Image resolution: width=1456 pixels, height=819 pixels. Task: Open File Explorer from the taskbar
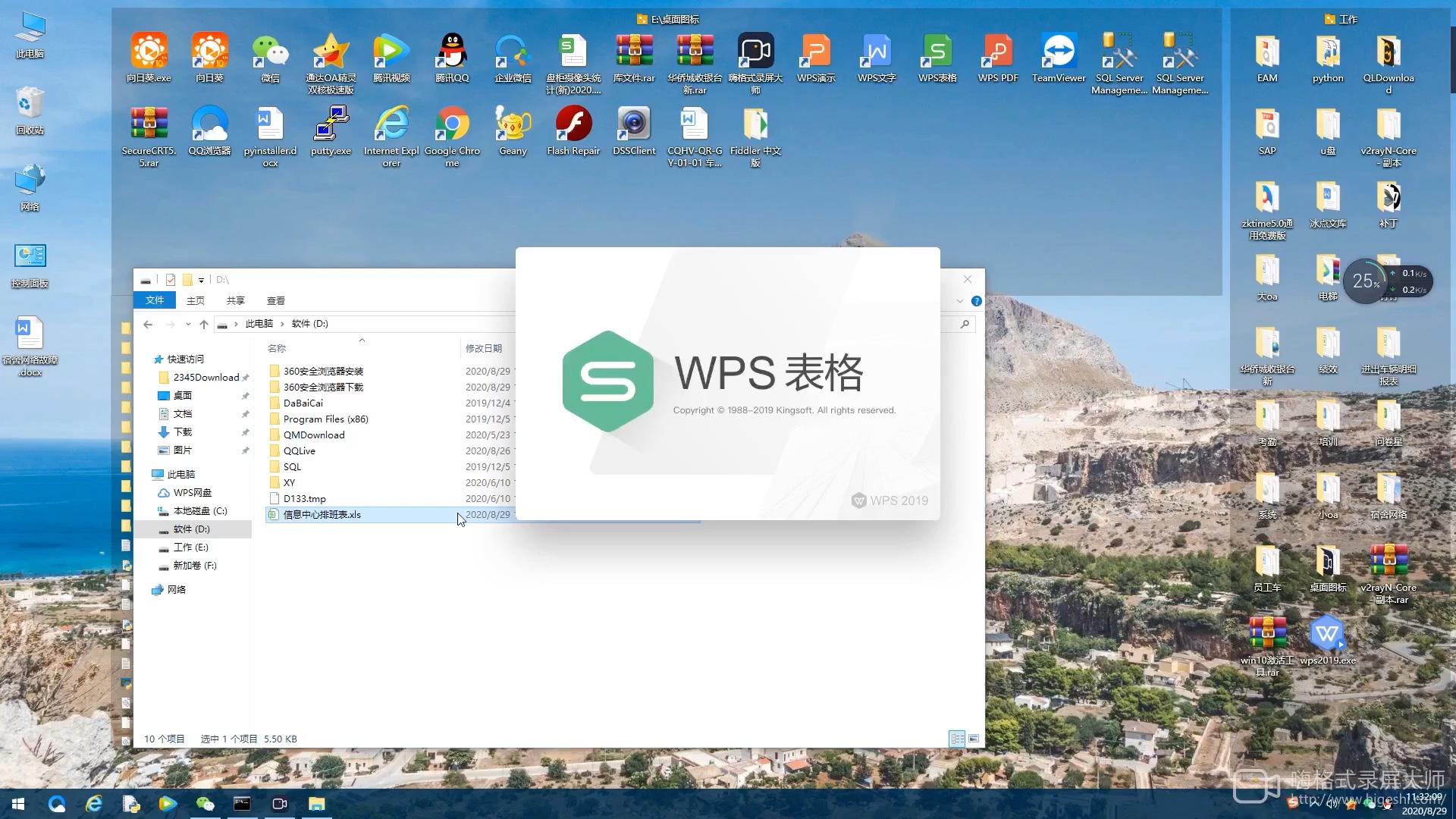point(316,804)
